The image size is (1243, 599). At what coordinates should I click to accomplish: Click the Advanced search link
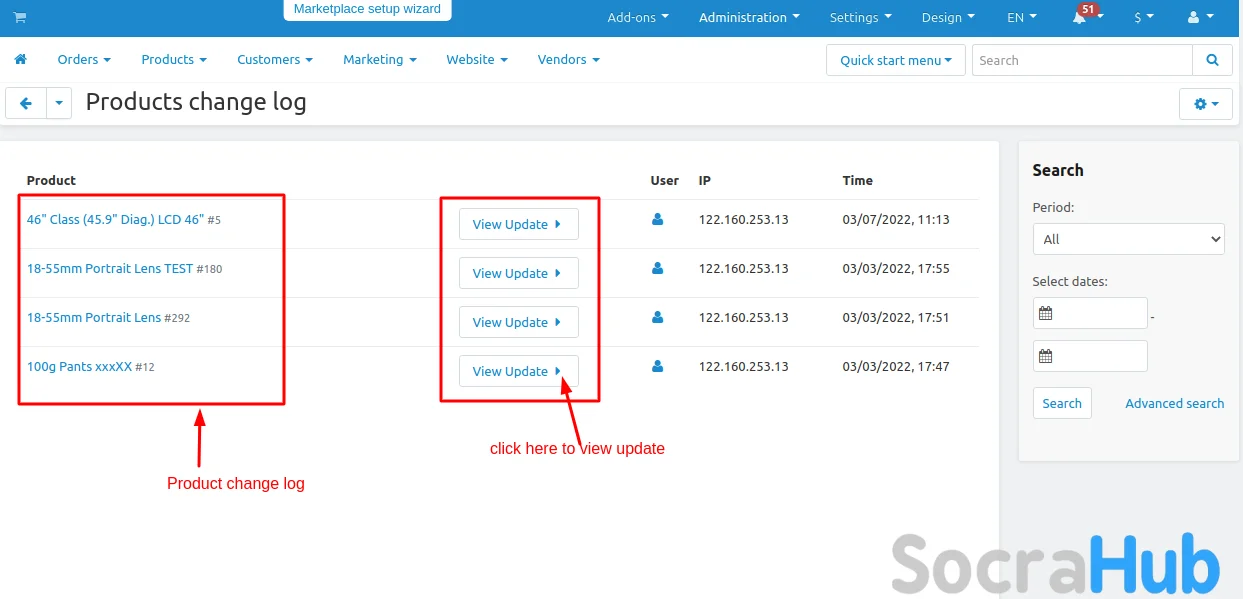tap(1174, 403)
